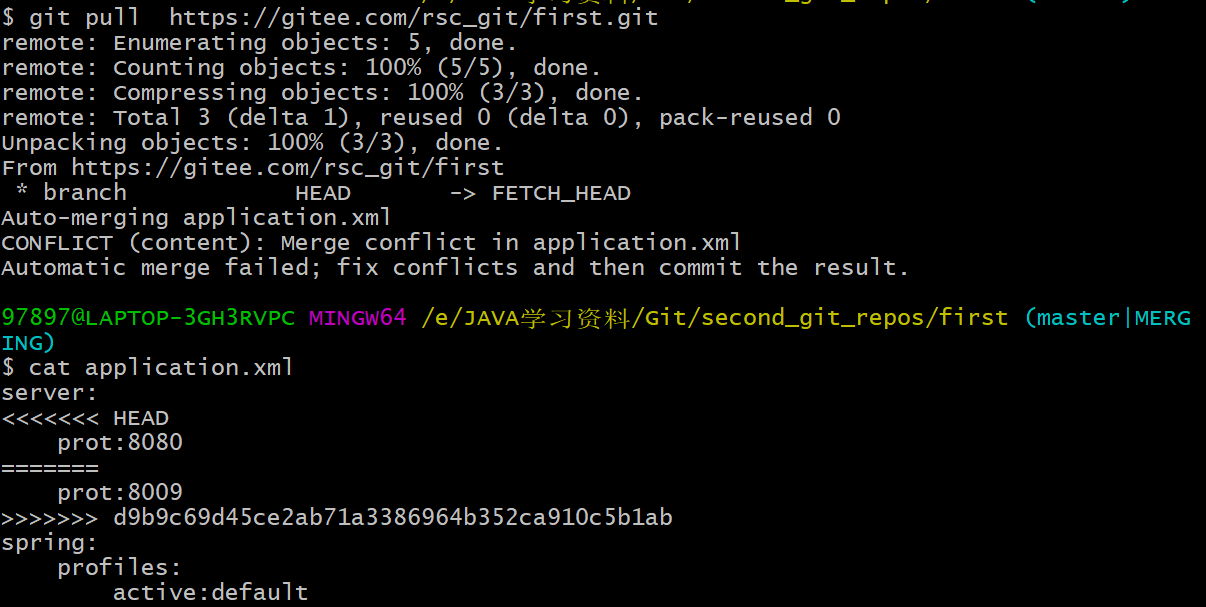Click the '=======' conflict separator line

50,467
